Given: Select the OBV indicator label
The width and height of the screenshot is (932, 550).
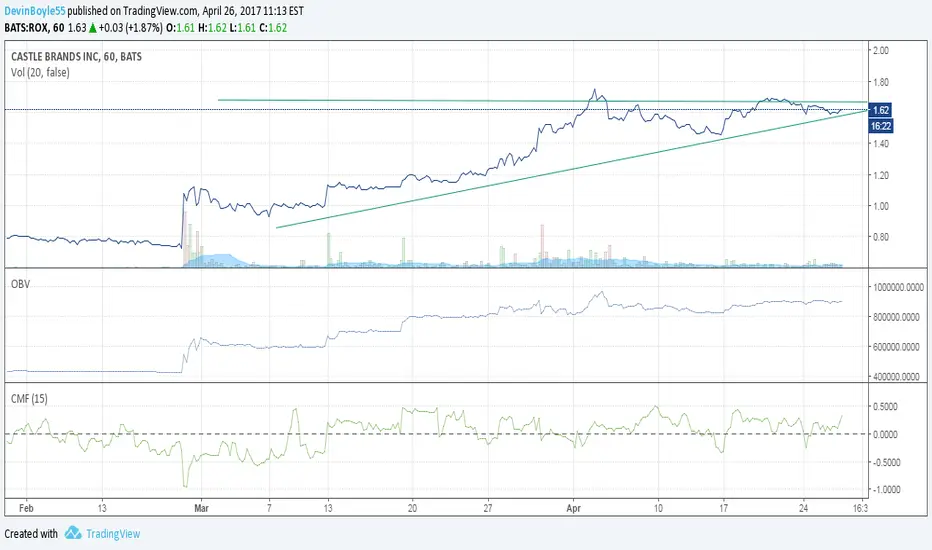Looking at the screenshot, I should coord(20,284).
